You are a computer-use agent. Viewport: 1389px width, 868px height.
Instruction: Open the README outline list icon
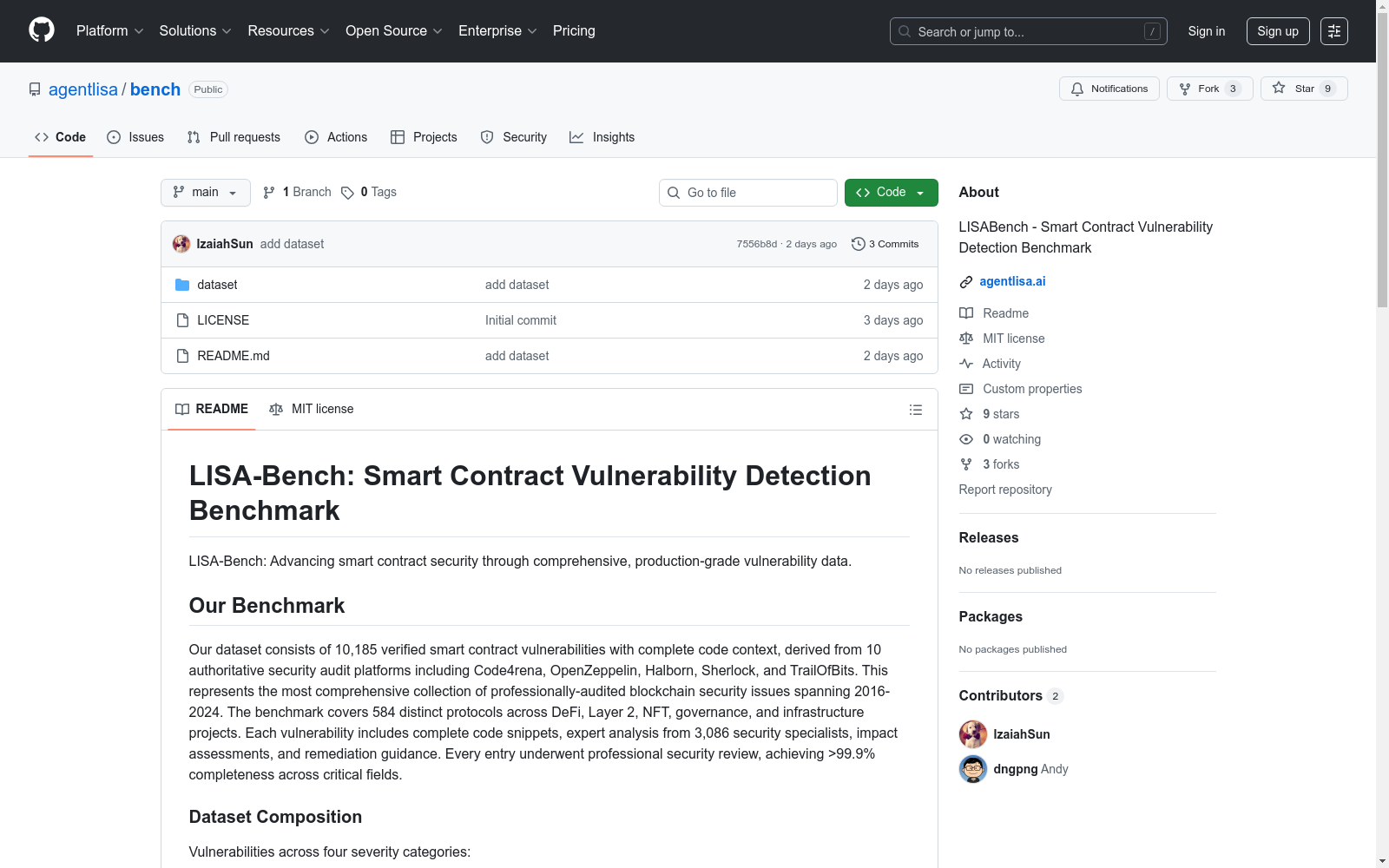tap(916, 410)
